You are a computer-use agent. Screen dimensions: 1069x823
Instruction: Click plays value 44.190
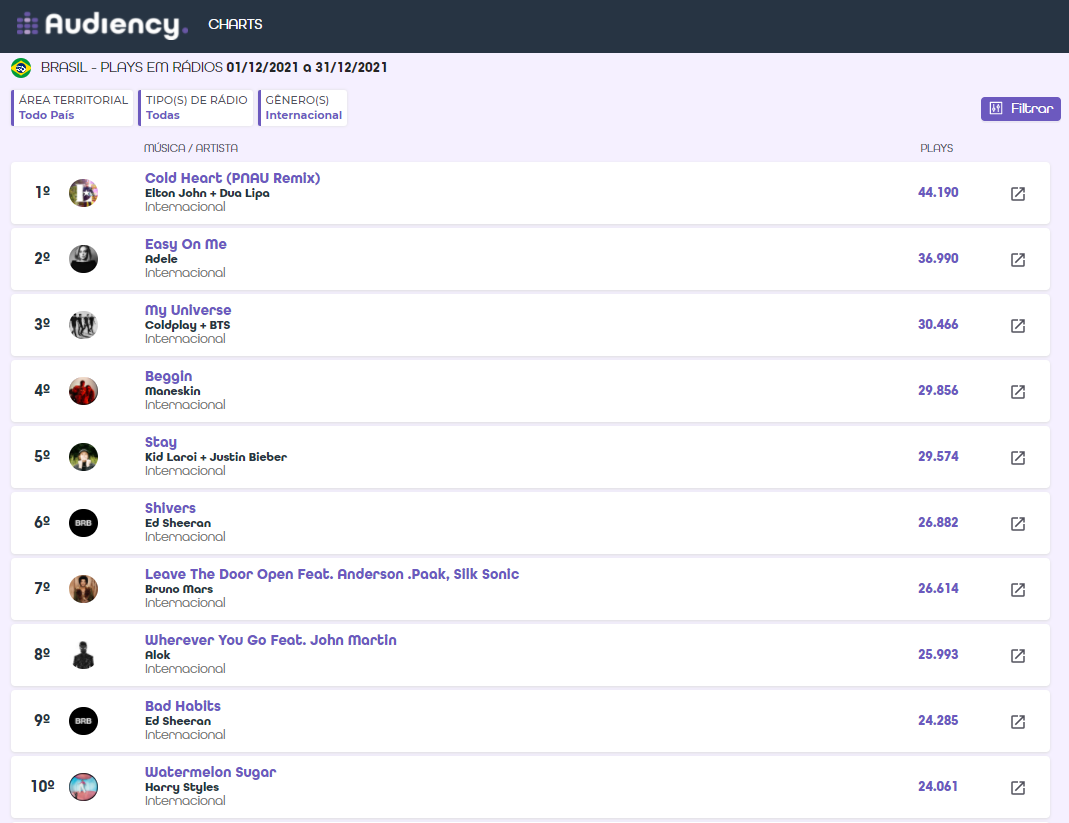938,193
